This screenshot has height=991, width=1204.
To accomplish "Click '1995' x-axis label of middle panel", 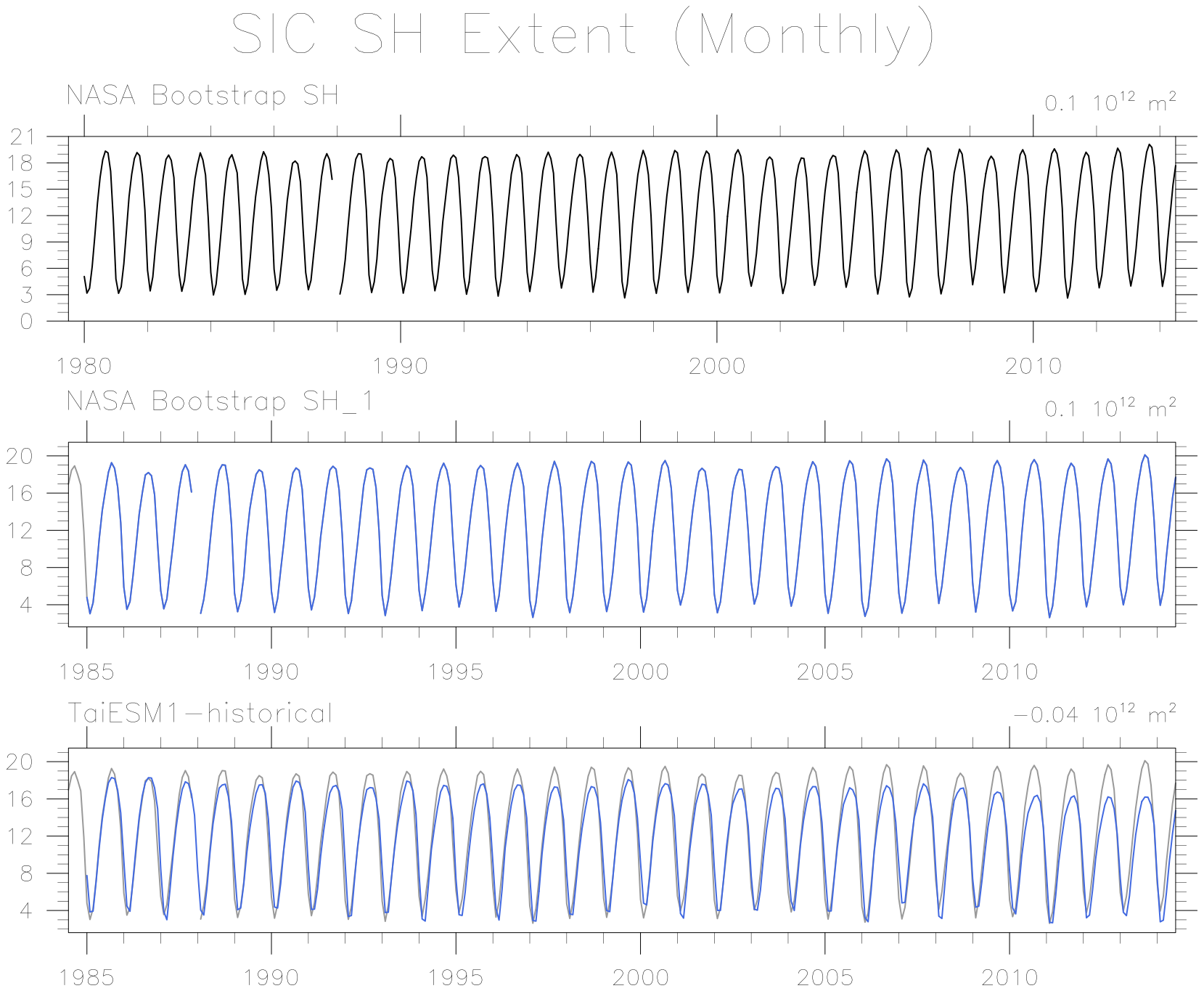I will [456, 672].
